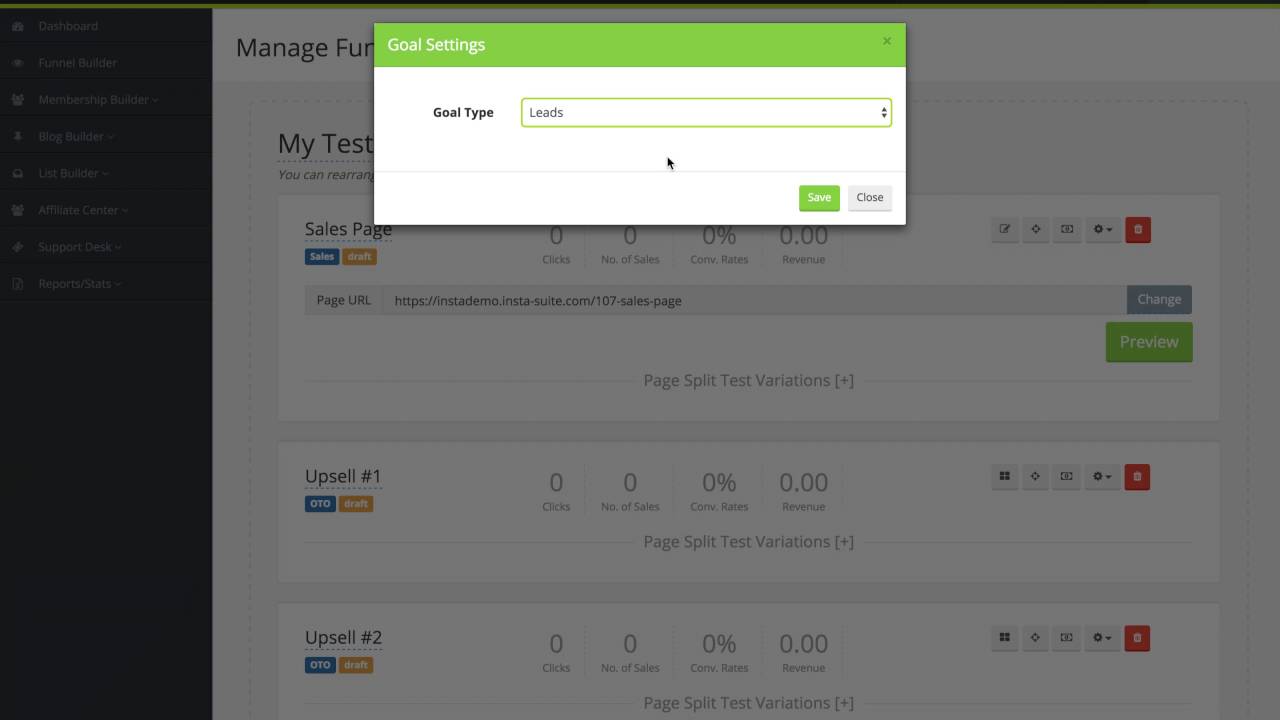Delete Upsell #1 with red trash icon
Viewport: 1280px width, 720px height.
pos(1137,477)
